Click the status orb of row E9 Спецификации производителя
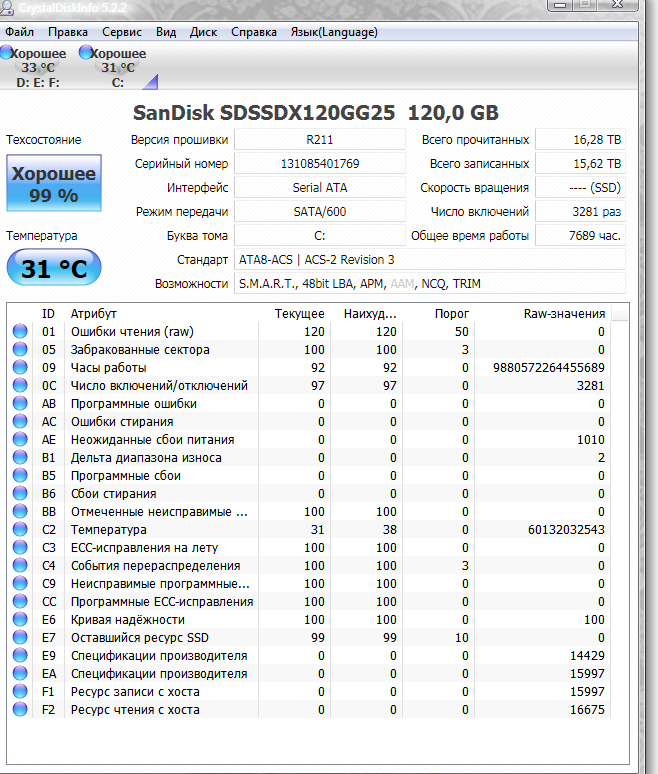 click(20, 656)
